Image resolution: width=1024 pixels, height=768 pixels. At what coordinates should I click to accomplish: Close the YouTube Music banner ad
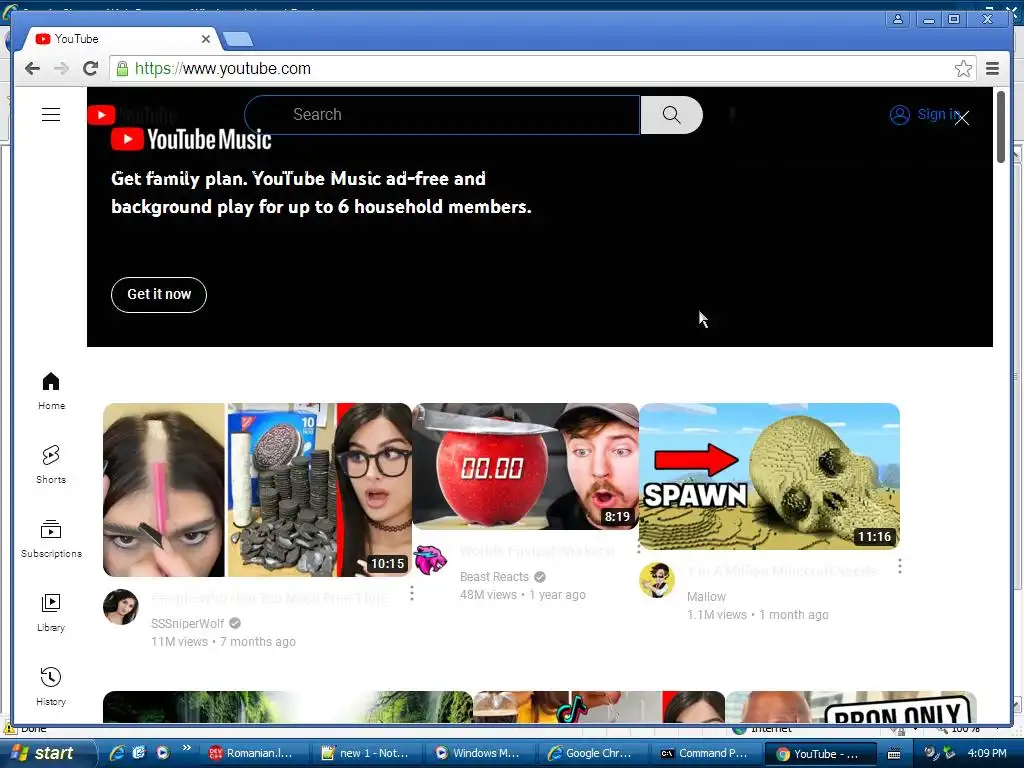coord(961,118)
